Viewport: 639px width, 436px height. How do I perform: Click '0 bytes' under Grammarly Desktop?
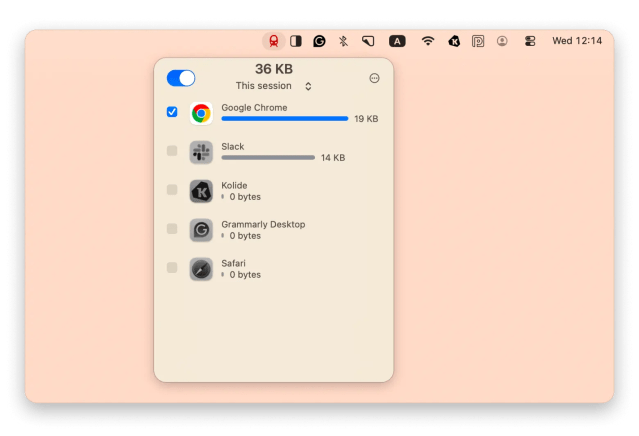tap(245, 236)
